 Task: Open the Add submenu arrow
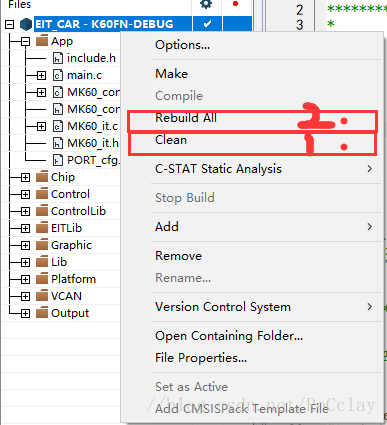click(369, 227)
